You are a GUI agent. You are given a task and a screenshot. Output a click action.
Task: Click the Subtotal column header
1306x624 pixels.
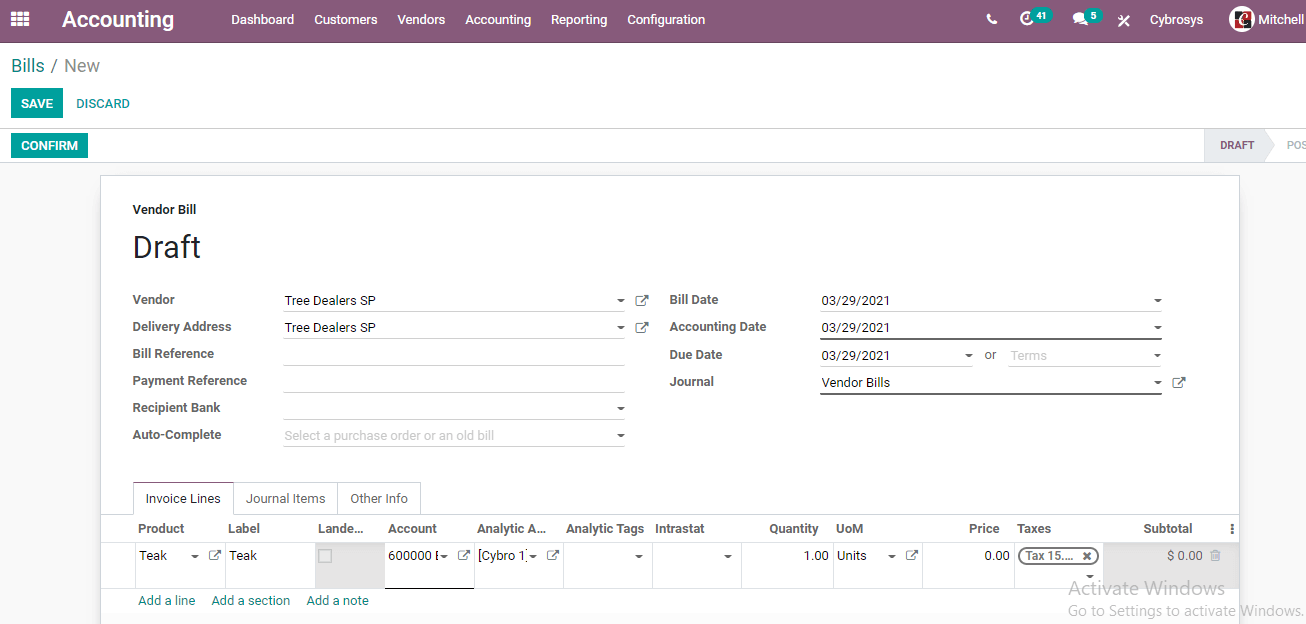(1168, 529)
